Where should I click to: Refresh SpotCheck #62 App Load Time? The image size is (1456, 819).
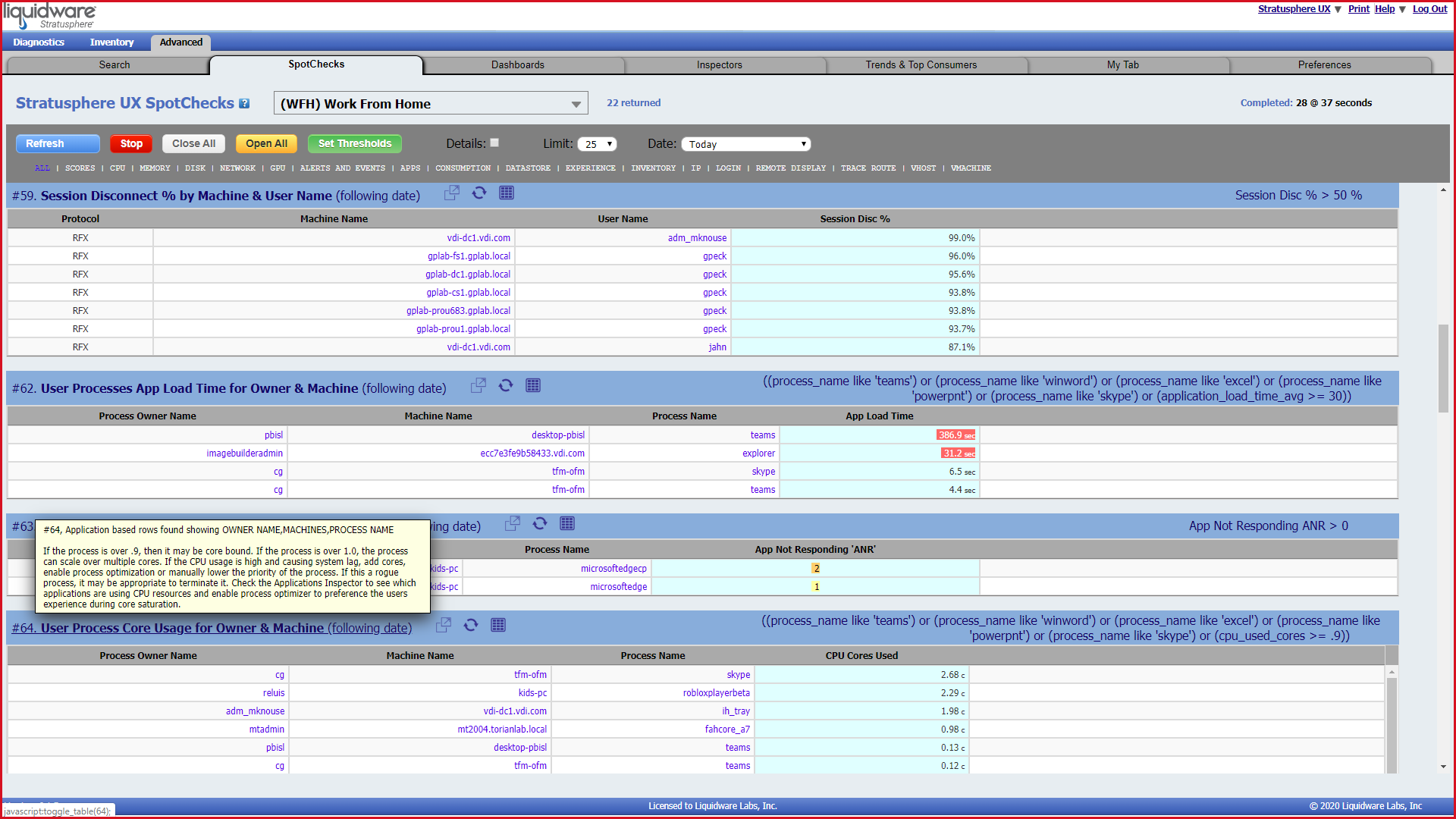506,386
